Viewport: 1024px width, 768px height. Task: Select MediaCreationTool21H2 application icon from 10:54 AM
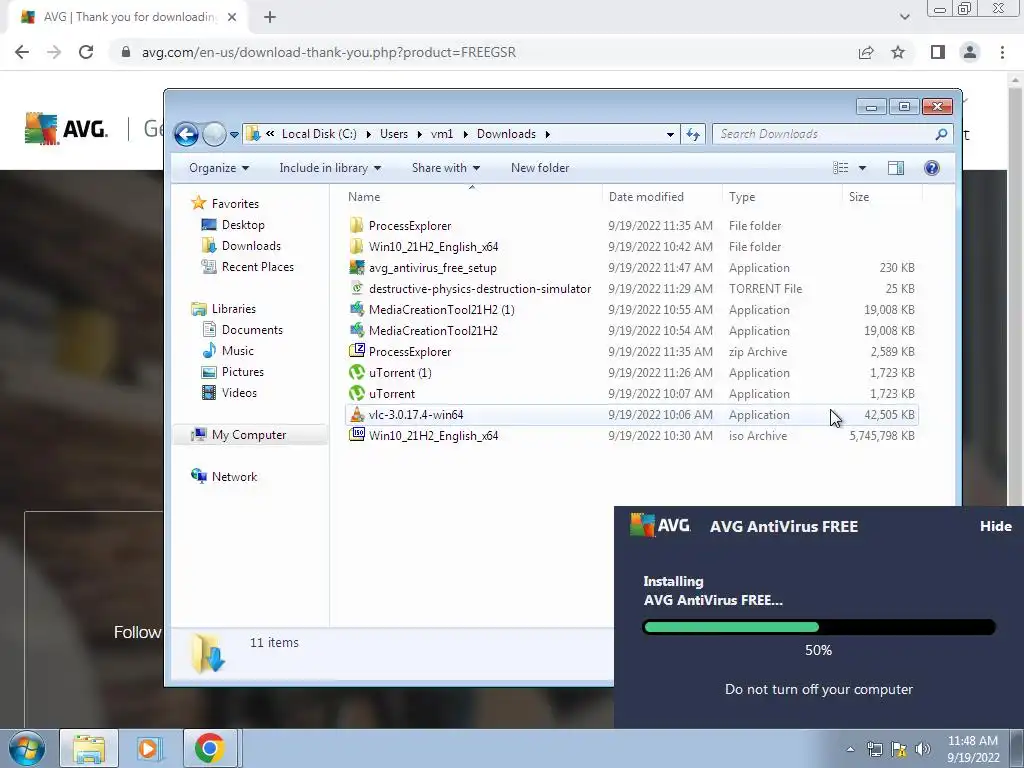point(357,330)
